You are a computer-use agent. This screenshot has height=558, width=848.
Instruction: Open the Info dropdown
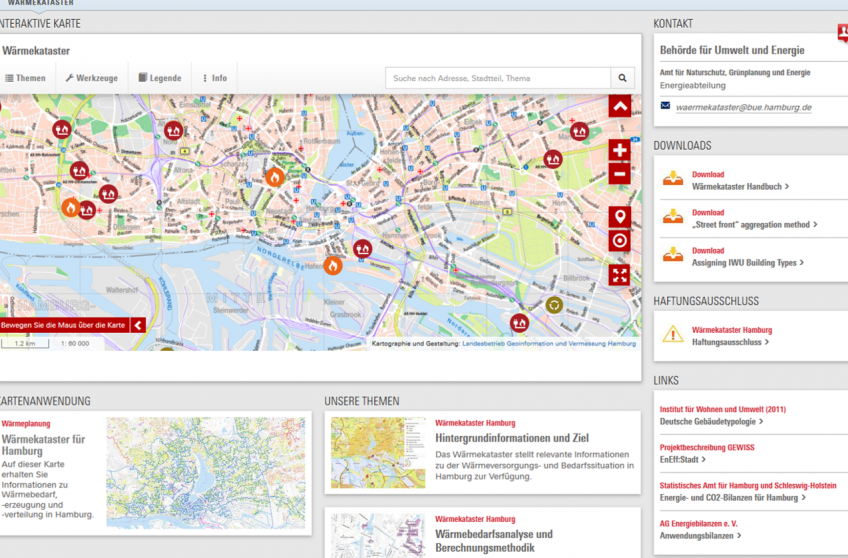[x=215, y=78]
